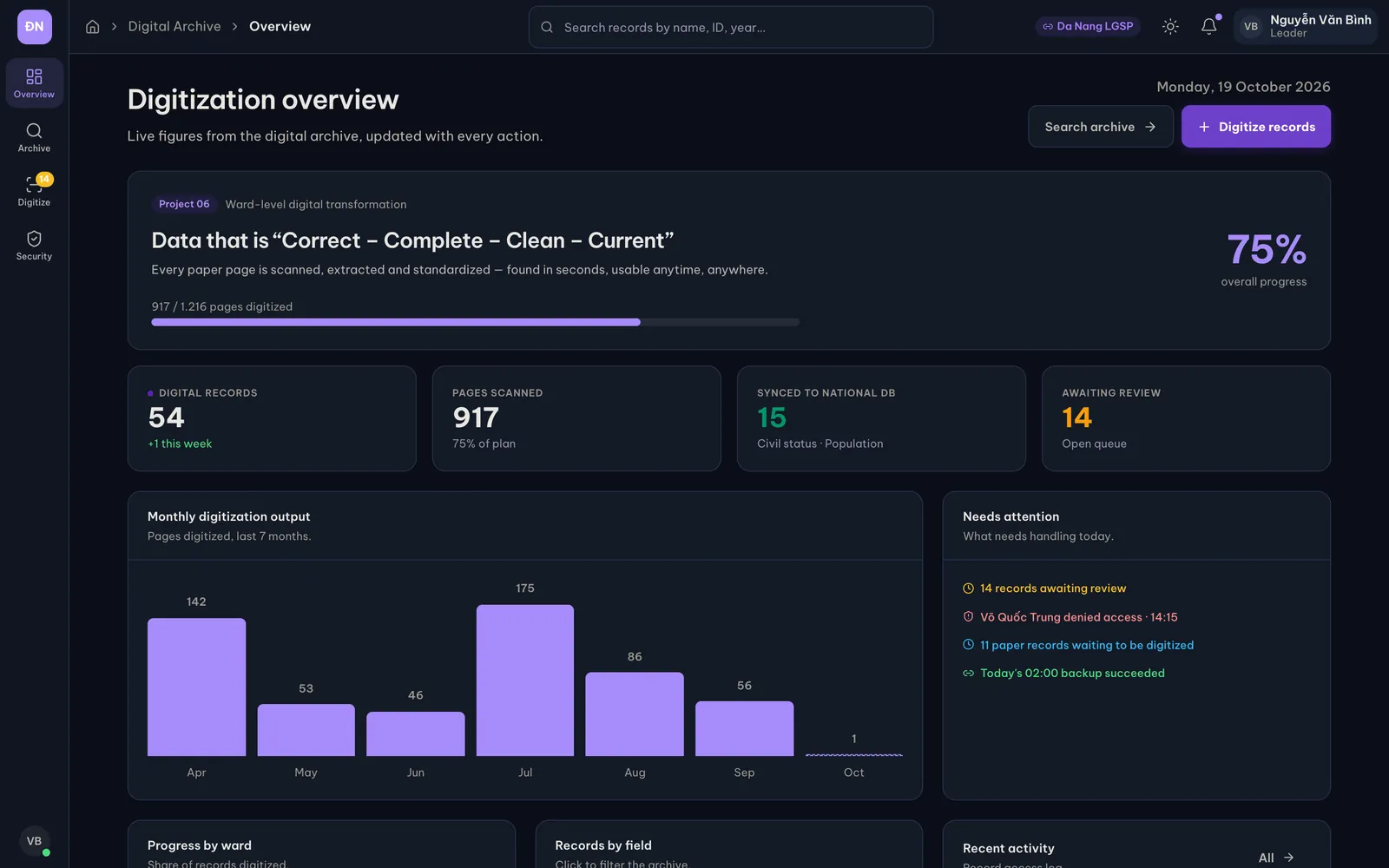
Task: Open the Digital Records 54 card
Action: coord(272,418)
